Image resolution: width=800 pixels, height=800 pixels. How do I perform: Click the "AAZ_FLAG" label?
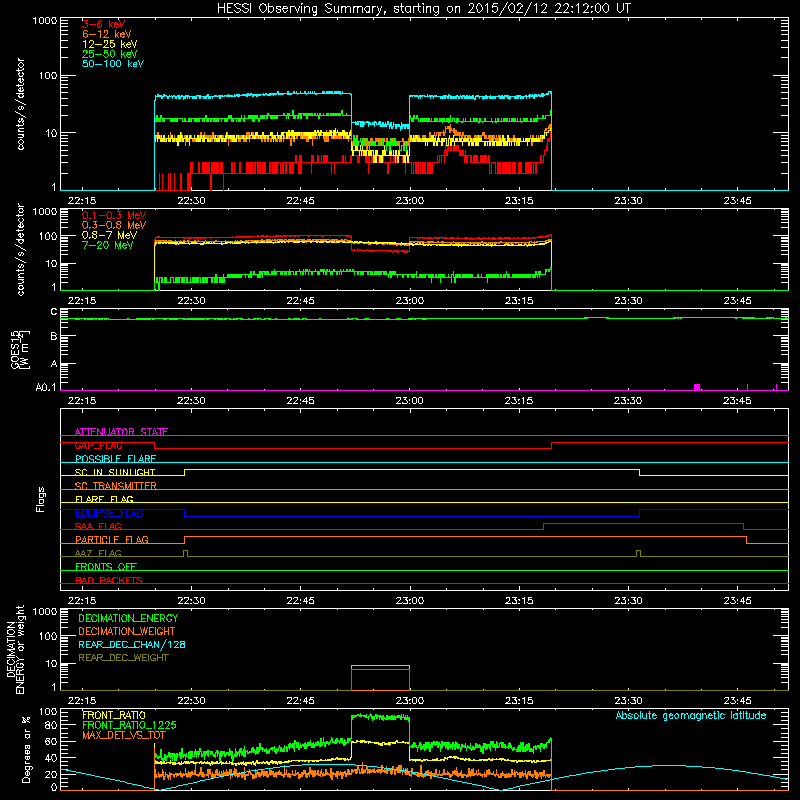tap(98, 553)
